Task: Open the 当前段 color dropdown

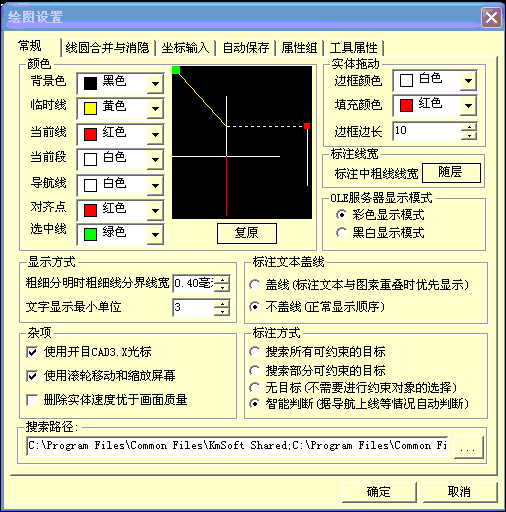Action: pyautogui.click(x=155, y=159)
